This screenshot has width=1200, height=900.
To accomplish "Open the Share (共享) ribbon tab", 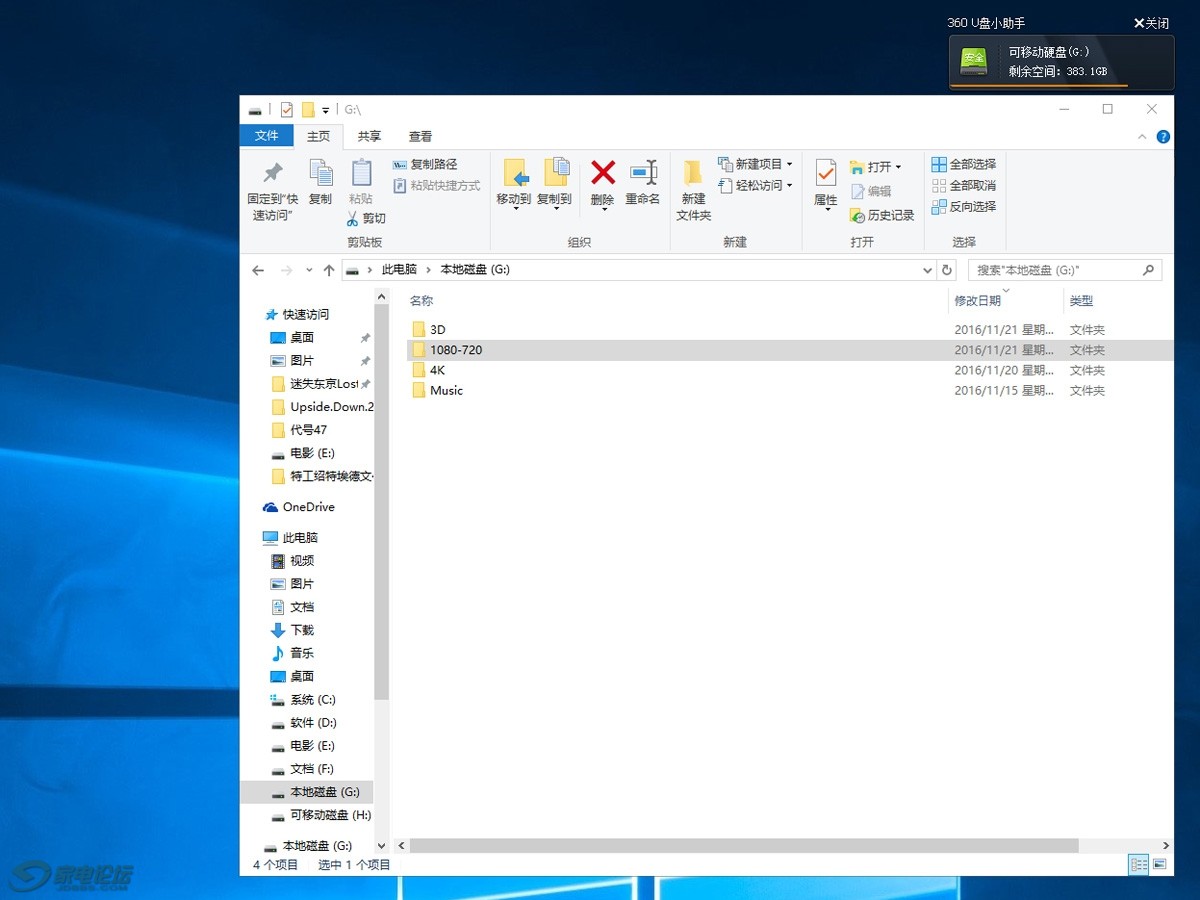I will click(369, 137).
